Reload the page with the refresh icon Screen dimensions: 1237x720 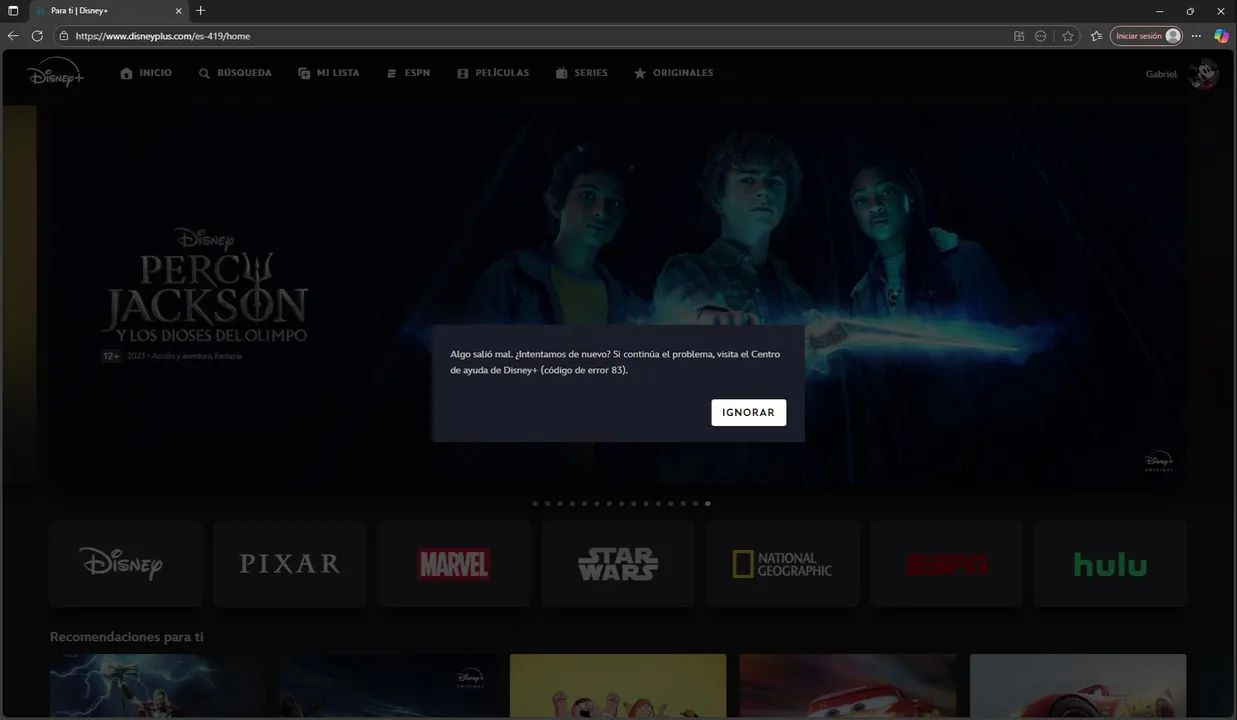click(x=37, y=36)
